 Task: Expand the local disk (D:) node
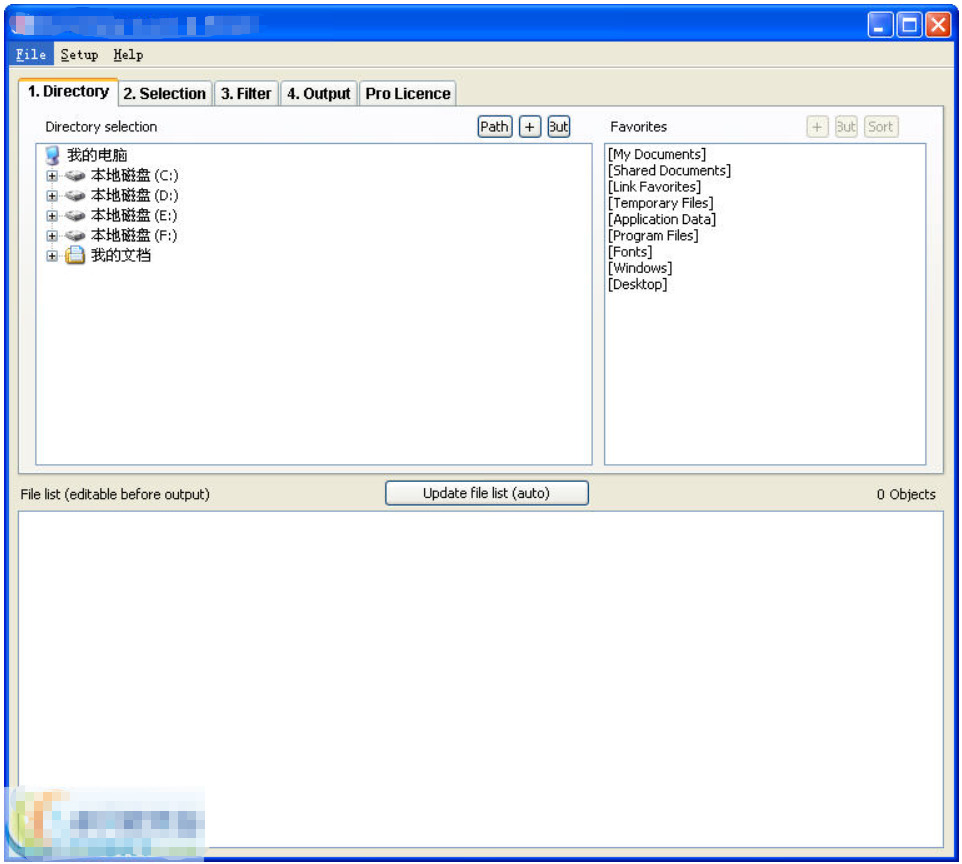52,196
